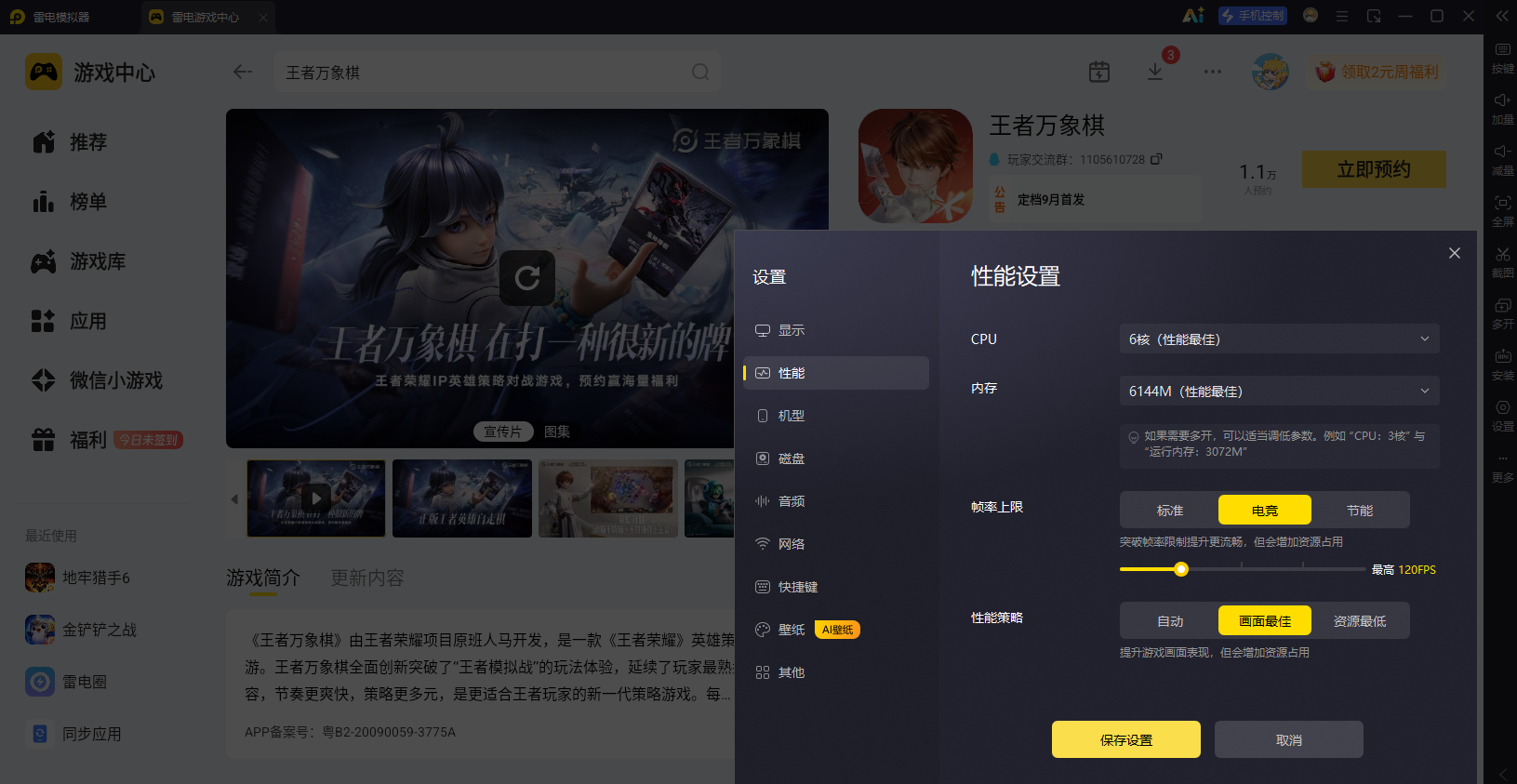Viewport: 1517px width, 784px height.
Task: Open the calendar check-in icon
Action: point(1099,72)
